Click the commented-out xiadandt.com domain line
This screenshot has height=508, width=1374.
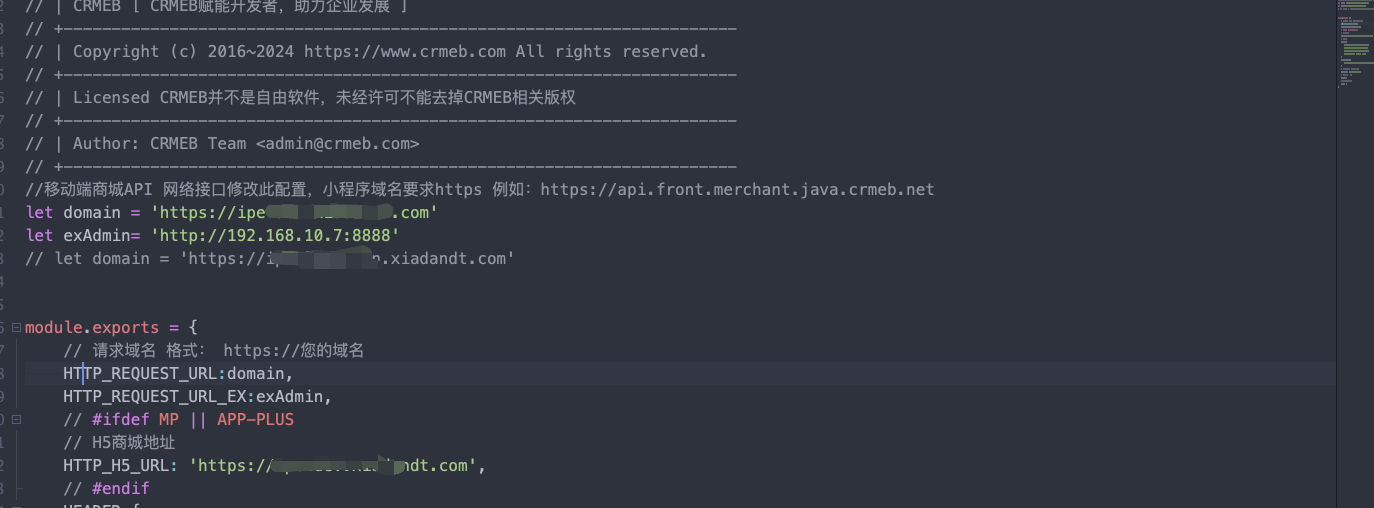click(x=270, y=259)
